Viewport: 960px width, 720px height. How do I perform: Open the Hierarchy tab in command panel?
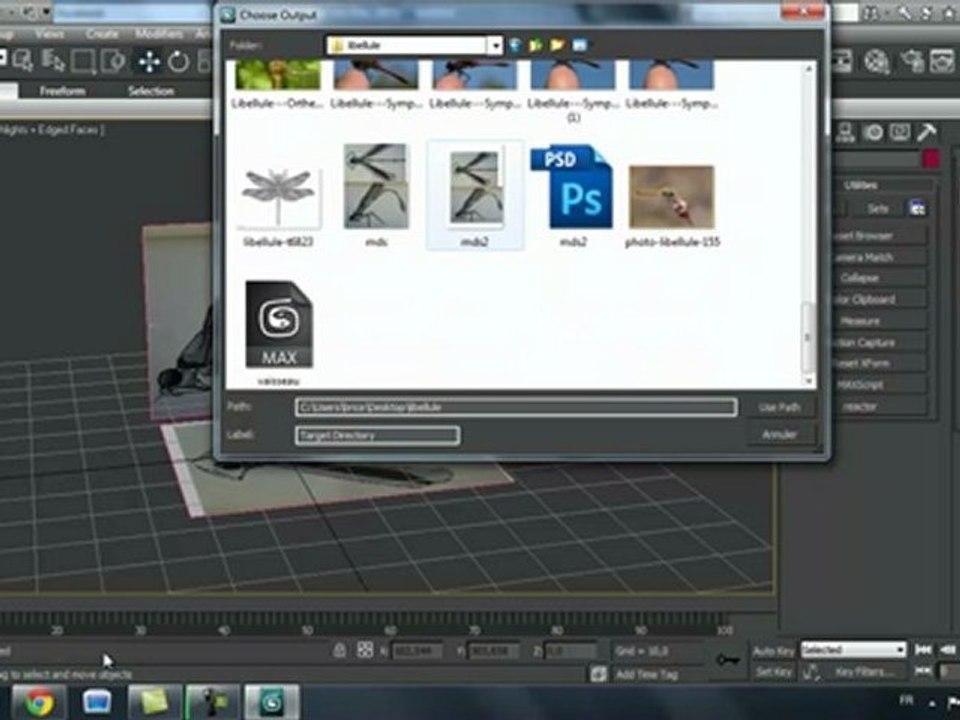(847, 132)
